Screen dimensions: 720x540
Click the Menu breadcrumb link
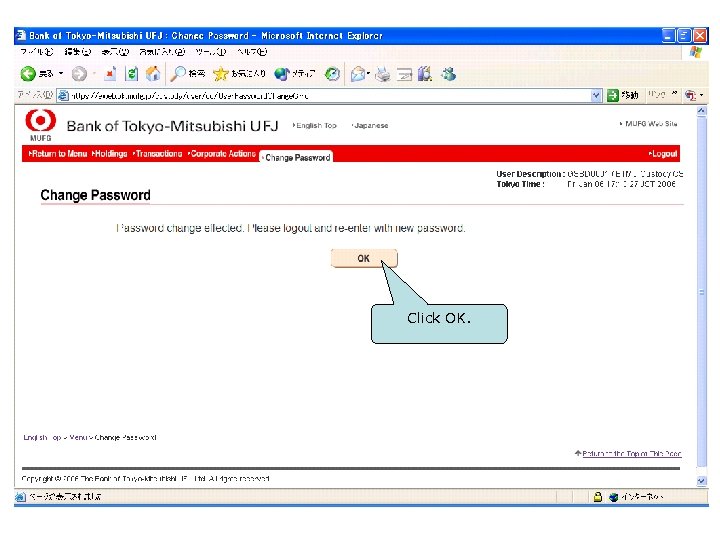point(78,437)
